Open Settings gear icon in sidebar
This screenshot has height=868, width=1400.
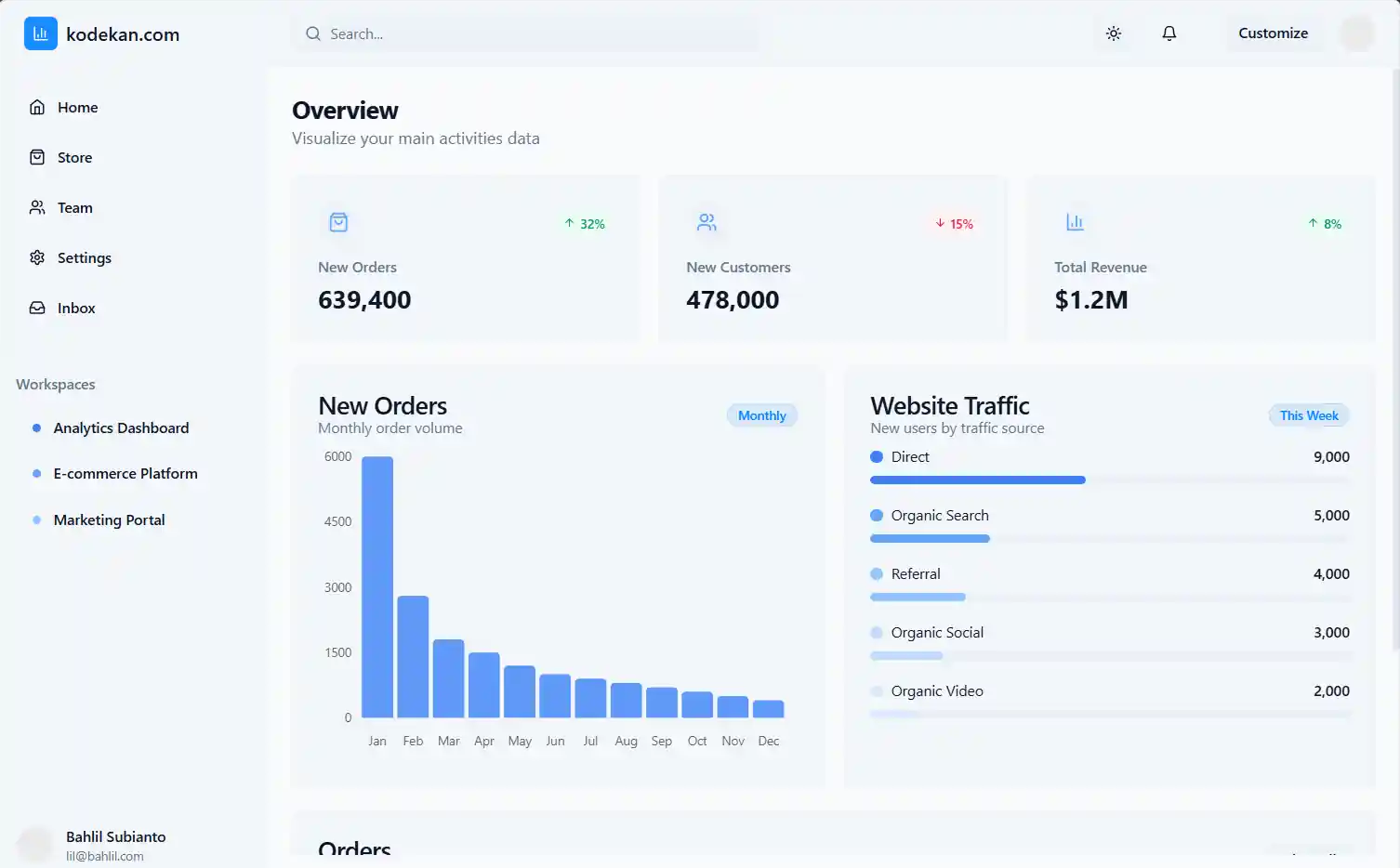point(37,257)
